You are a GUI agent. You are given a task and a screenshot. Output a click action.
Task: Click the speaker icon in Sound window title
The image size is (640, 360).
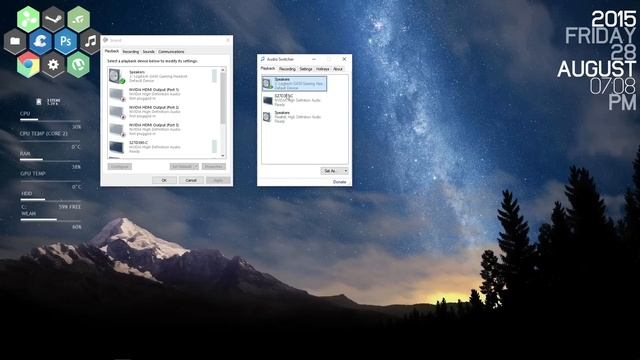click(106, 40)
